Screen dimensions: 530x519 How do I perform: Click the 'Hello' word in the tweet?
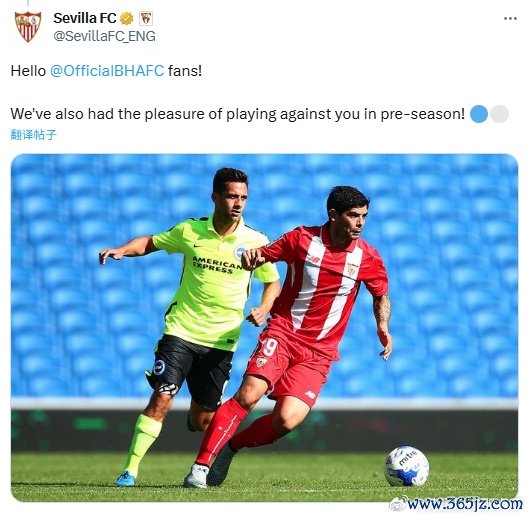(x=28, y=71)
